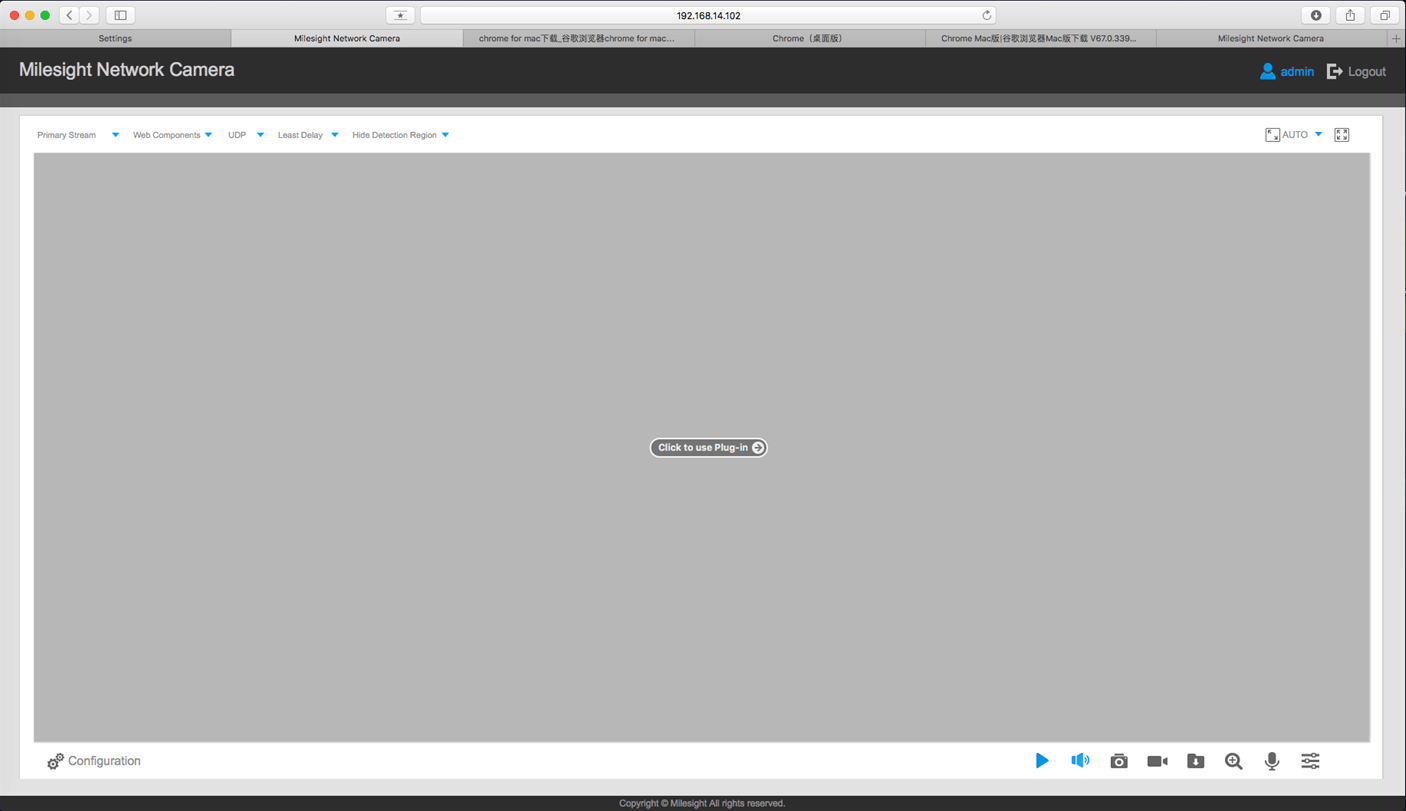The image size is (1406, 811).
Task: Select the first Milesight Network Camera tab
Action: pos(347,38)
